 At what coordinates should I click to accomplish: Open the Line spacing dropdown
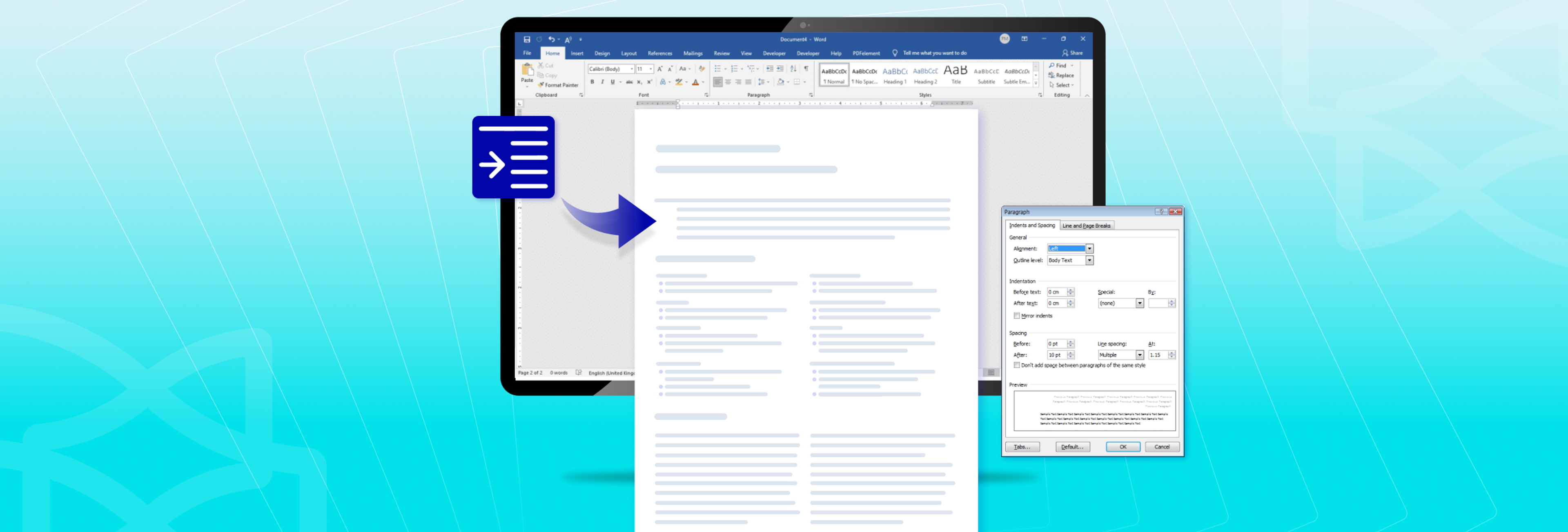(1140, 355)
